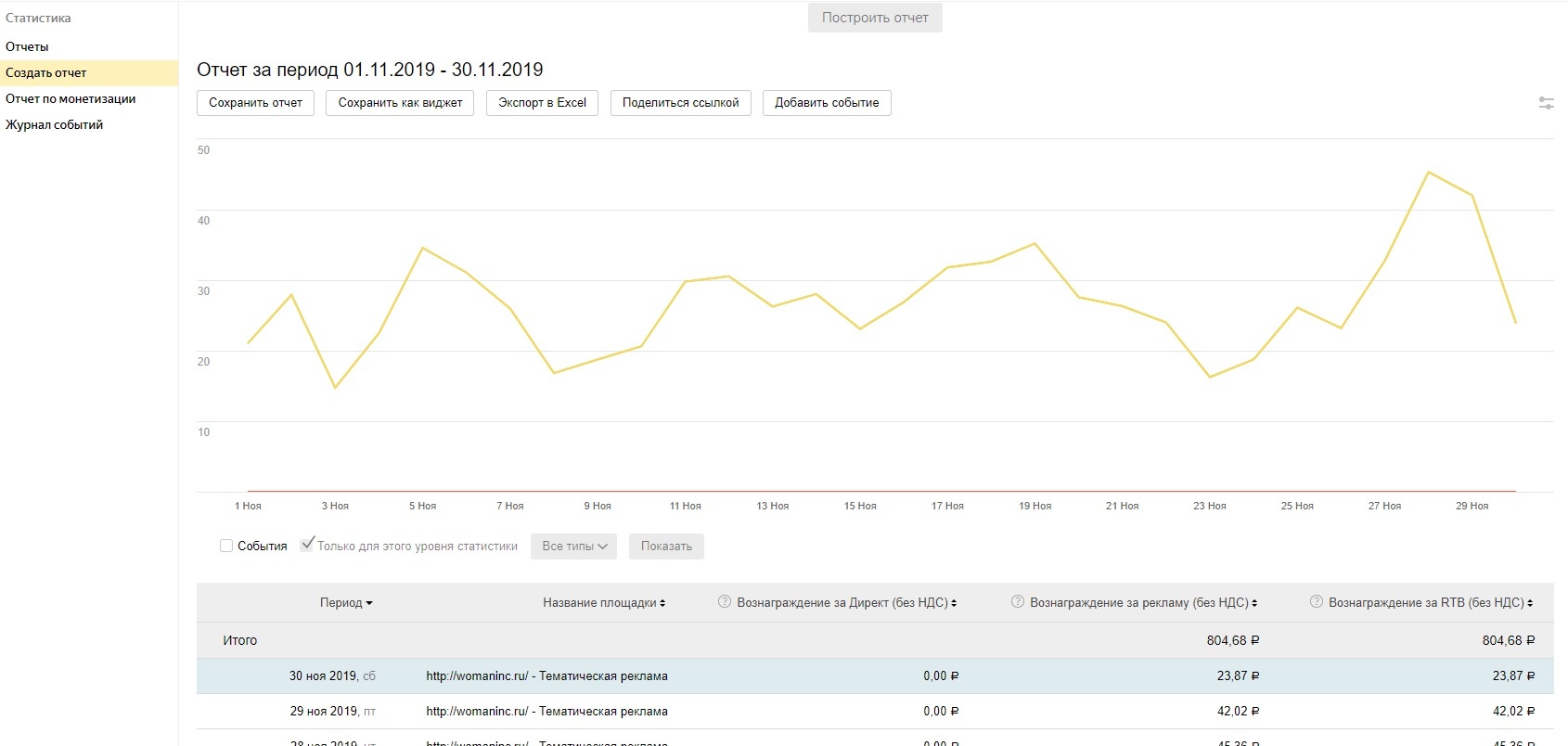Toggle Только для этого уровня статистики checkbox
The image size is (1568, 746).
307,545
